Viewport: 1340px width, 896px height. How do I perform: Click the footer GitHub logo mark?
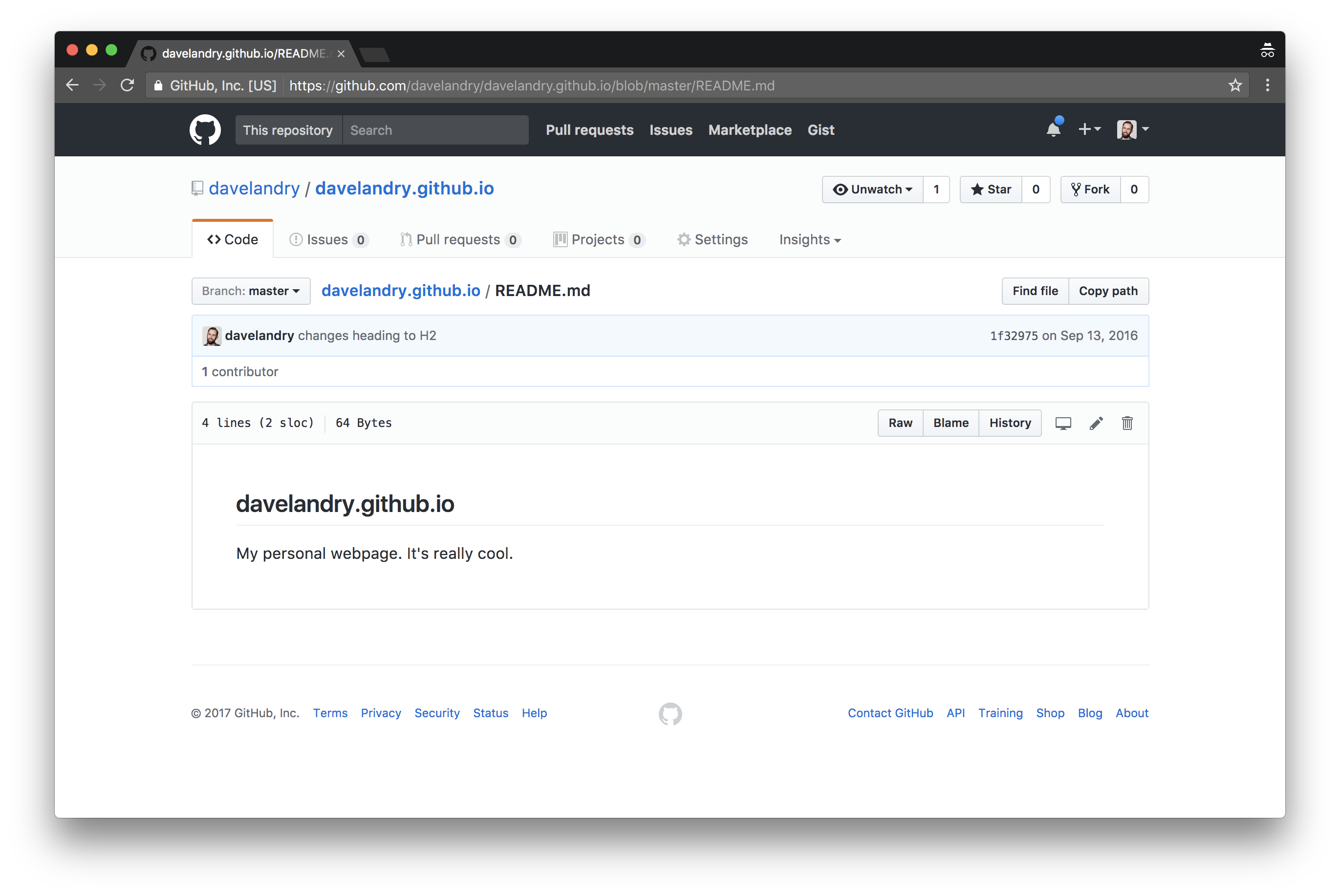click(x=670, y=714)
